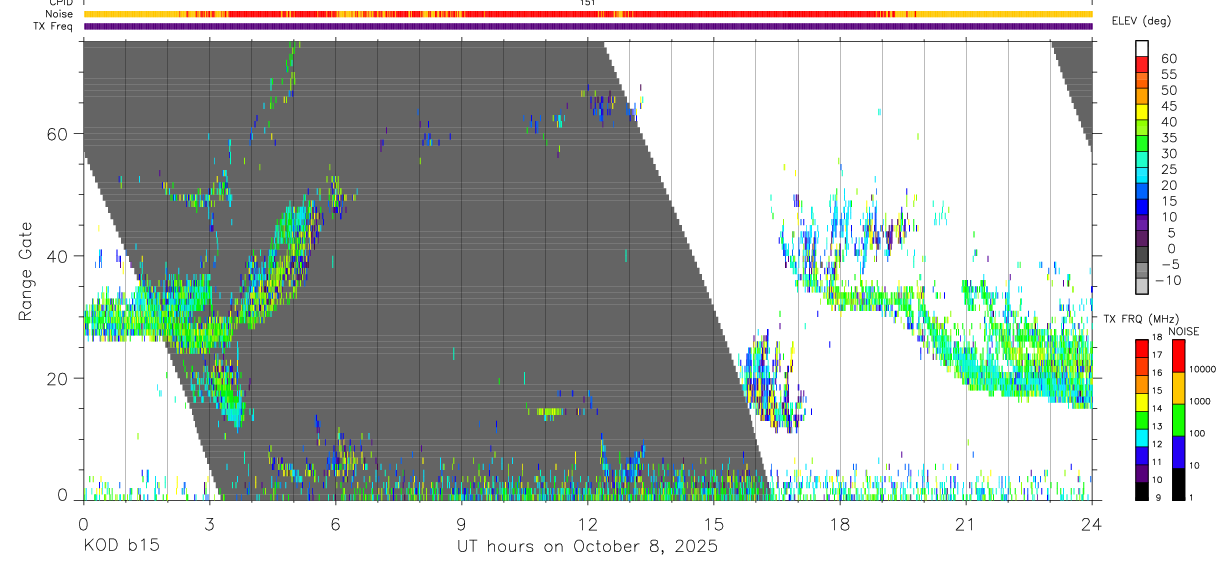This screenshot has width=1228, height=567.
Task: Click the white top segment of ELEV color bar
Action: coord(1143,48)
